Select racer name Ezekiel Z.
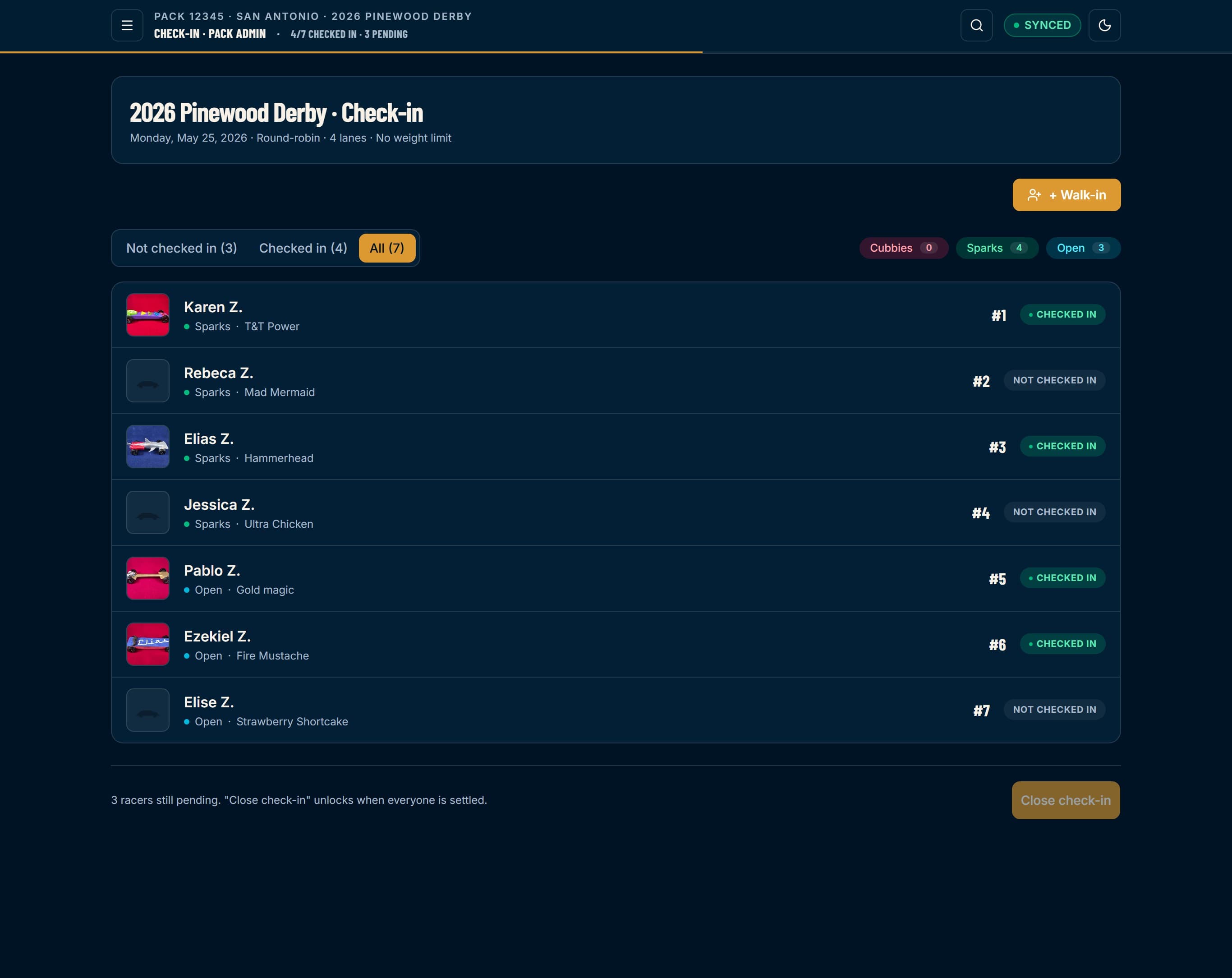 pyautogui.click(x=217, y=636)
